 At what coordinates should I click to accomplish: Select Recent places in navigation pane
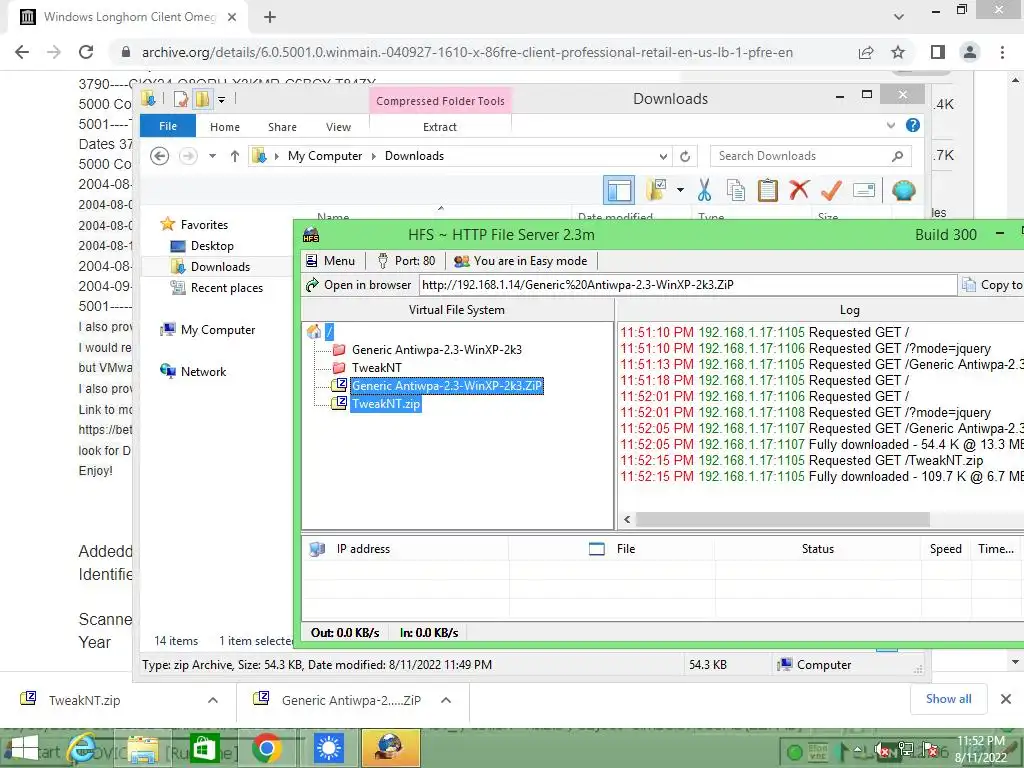[x=226, y=288]
